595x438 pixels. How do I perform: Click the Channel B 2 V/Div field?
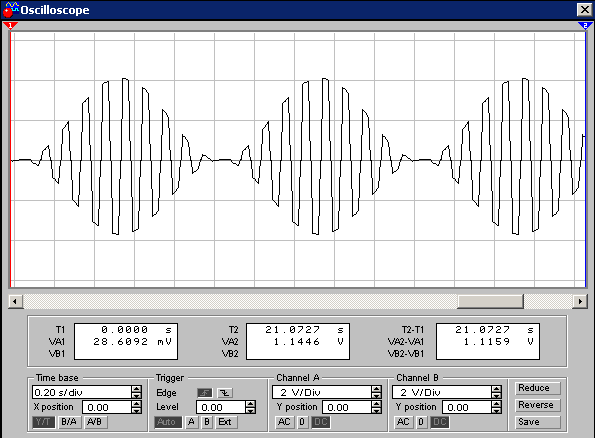442,392
